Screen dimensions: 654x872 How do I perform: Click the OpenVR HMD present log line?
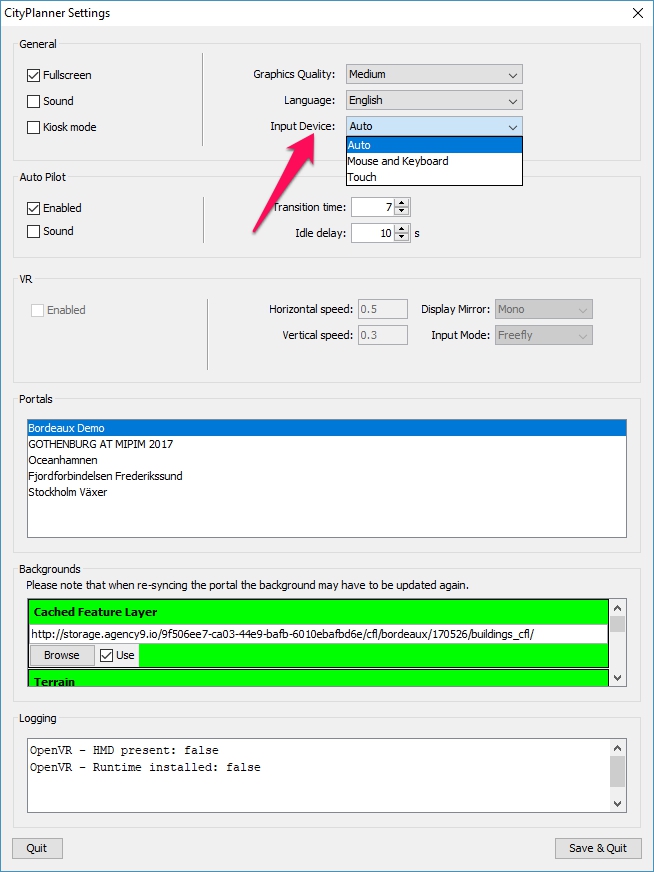coord(125,751)
